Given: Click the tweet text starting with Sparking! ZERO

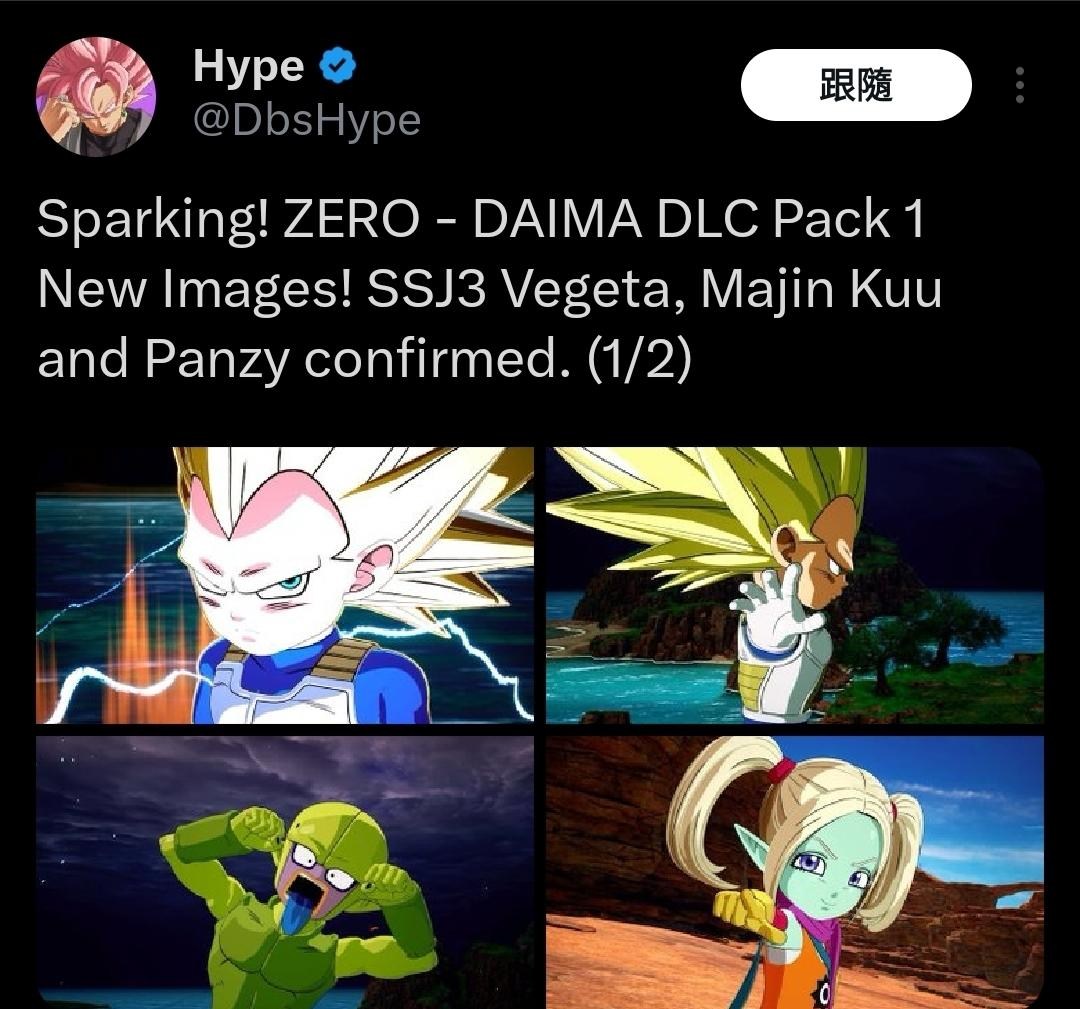Looking at the screenshot, I should [x=489, y=289].
